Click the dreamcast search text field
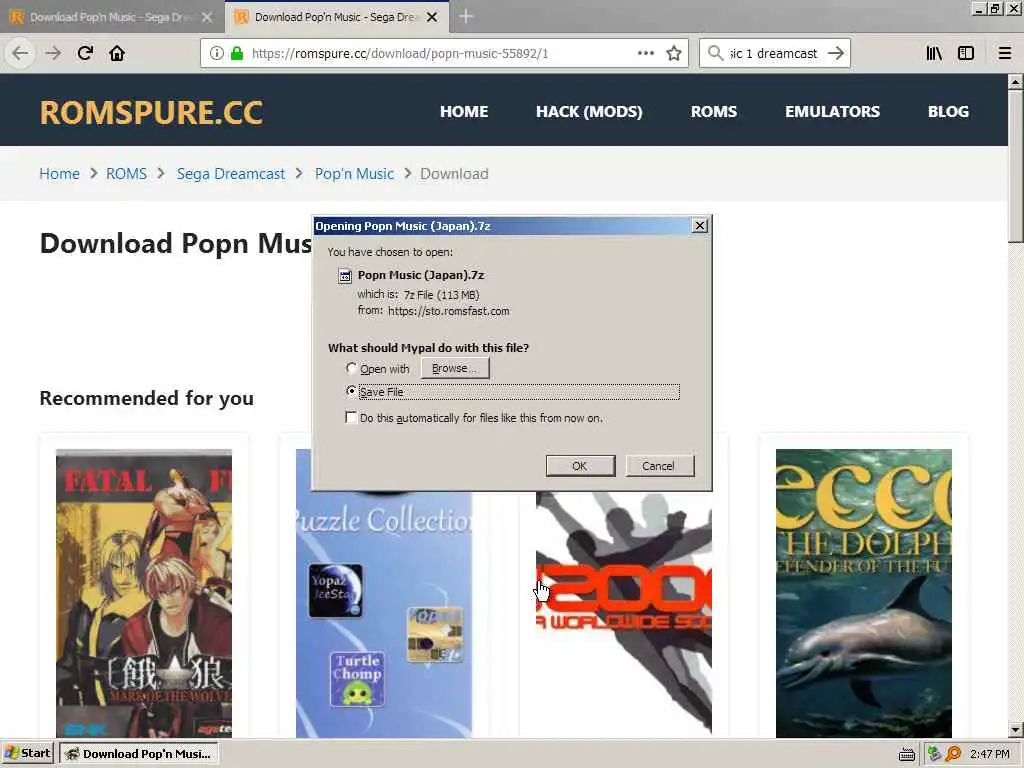Screen dimensions: 1024x768 [x=773, y=53]
